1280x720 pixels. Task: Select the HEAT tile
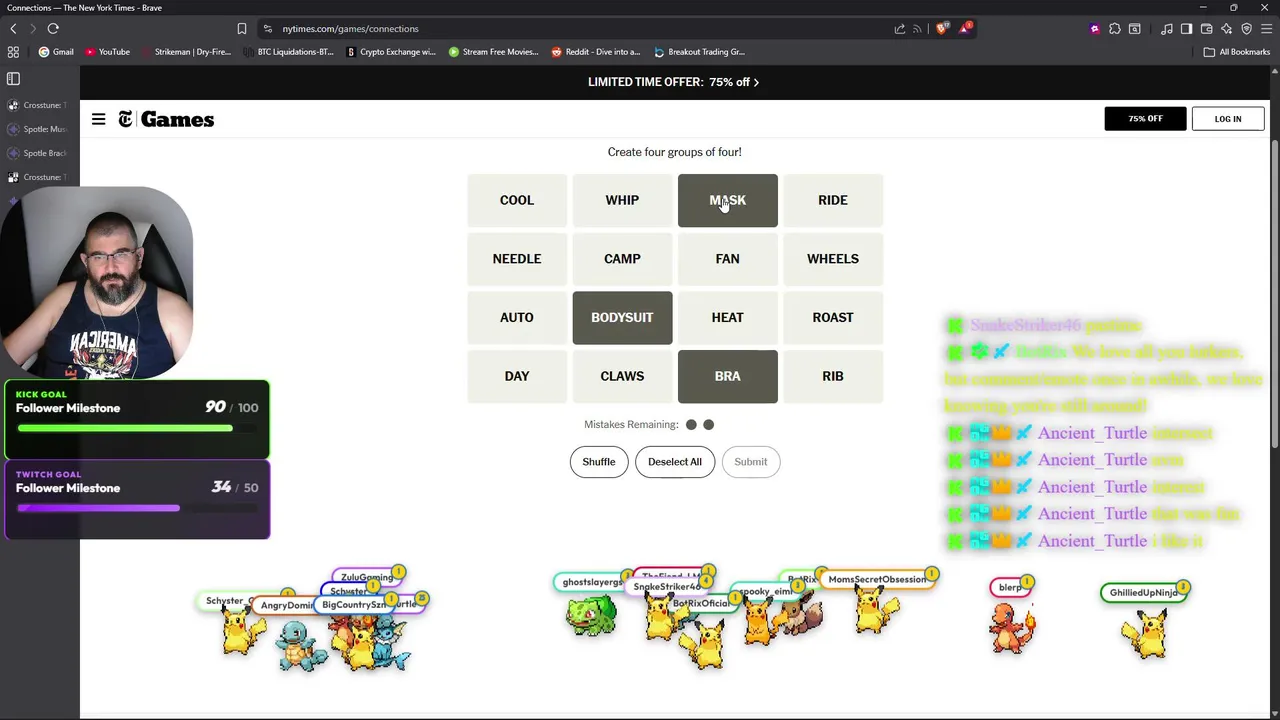click(x=727, y=317)
